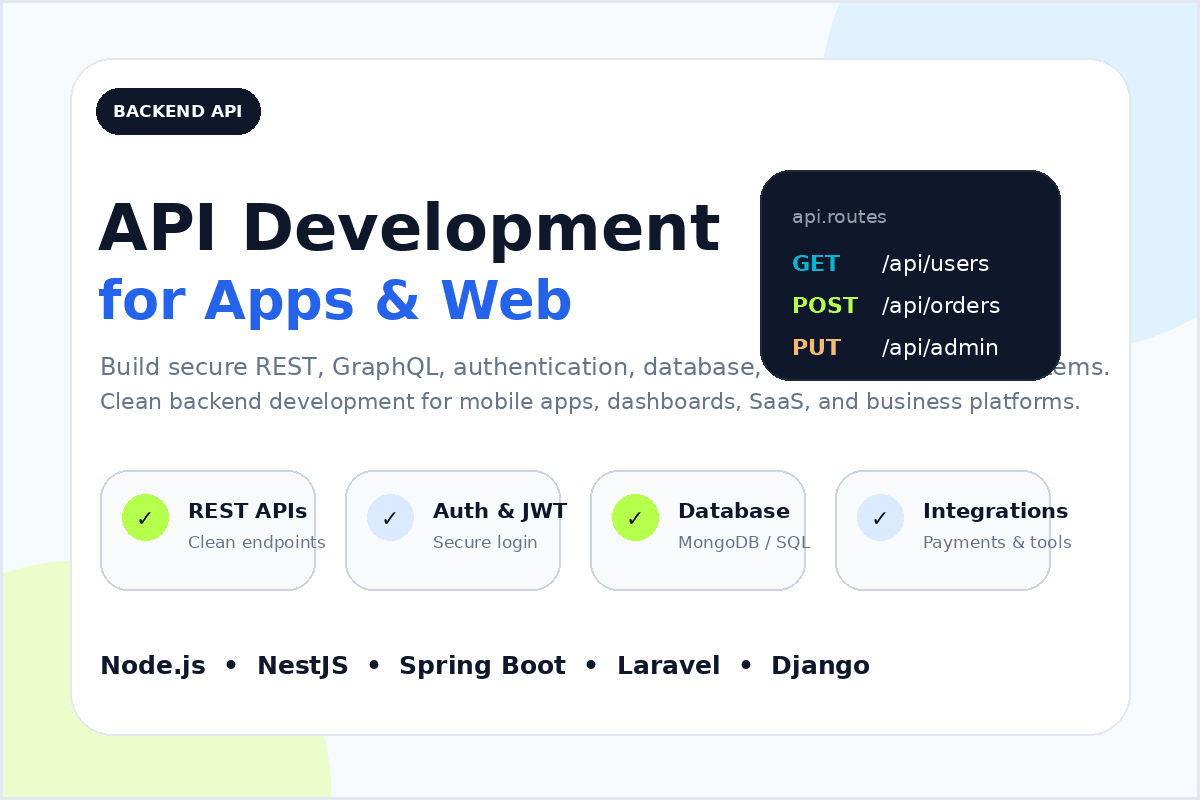Click the Clean backend development description line
The height and width of the screenshot is (800, 1200).
coord(590,402)
